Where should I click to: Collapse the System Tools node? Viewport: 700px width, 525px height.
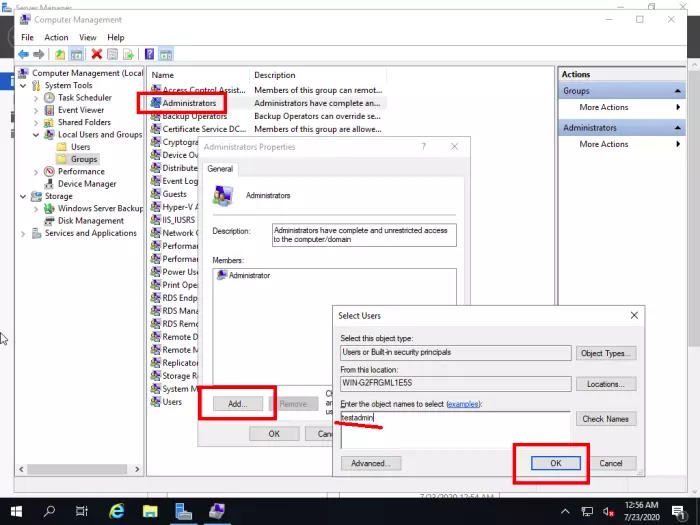coord(23,85)
